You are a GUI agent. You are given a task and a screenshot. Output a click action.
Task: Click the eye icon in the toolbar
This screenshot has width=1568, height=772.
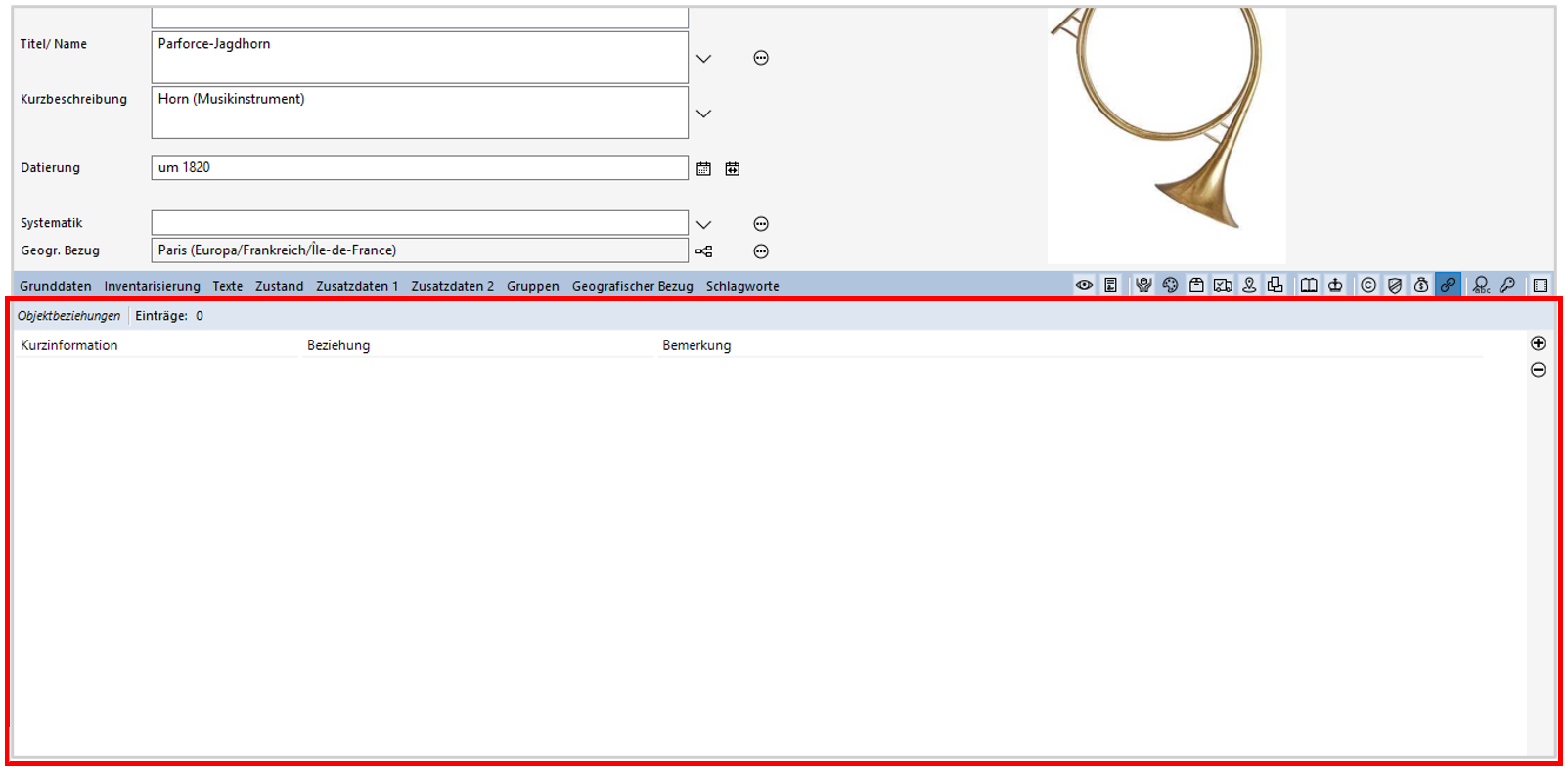pos(1084,285)
